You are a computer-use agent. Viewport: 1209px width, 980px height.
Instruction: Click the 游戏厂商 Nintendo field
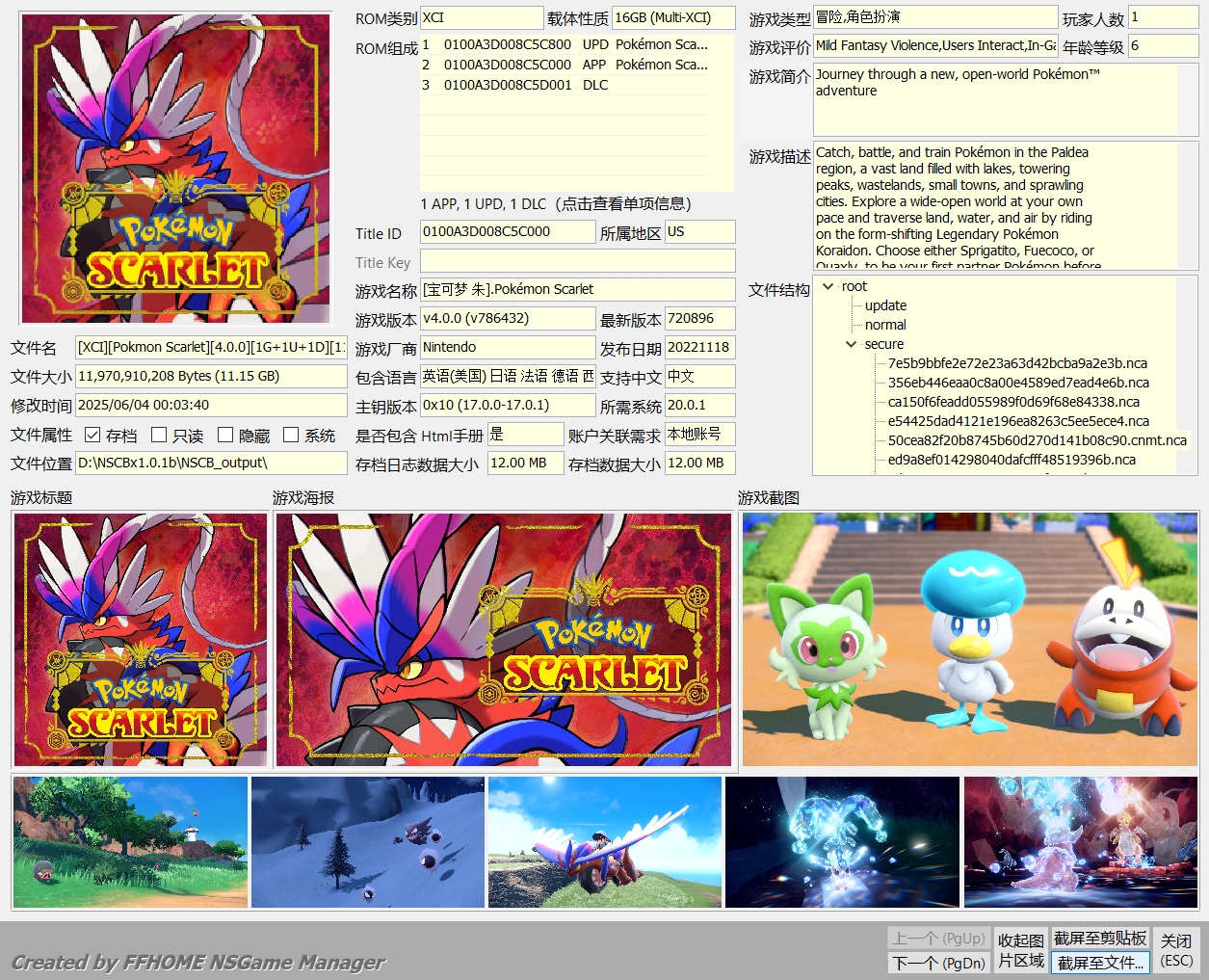coord(508,348)
